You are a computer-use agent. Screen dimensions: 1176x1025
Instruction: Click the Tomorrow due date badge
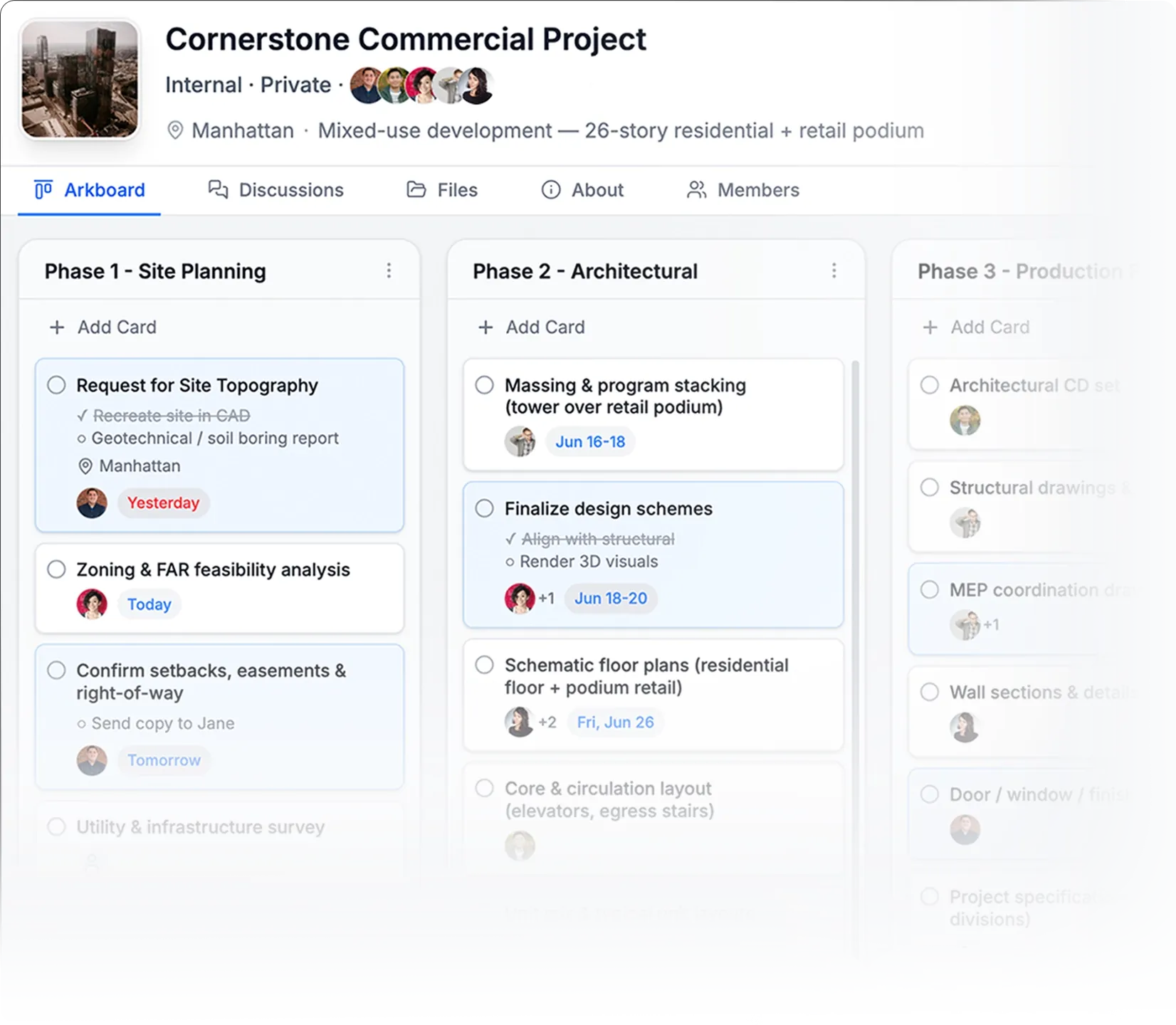(164, 760)
